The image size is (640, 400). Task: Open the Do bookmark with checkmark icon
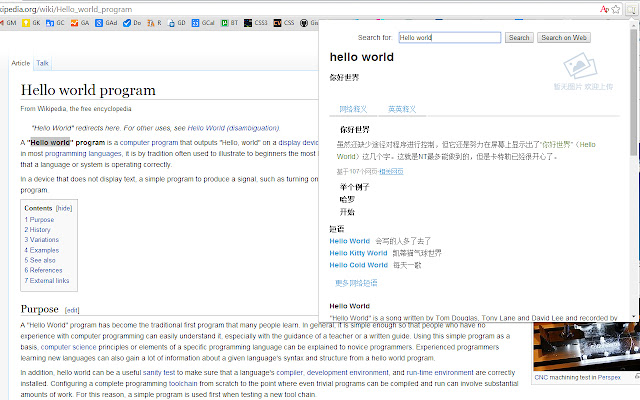pyautogui.click(x=132, y=23)
